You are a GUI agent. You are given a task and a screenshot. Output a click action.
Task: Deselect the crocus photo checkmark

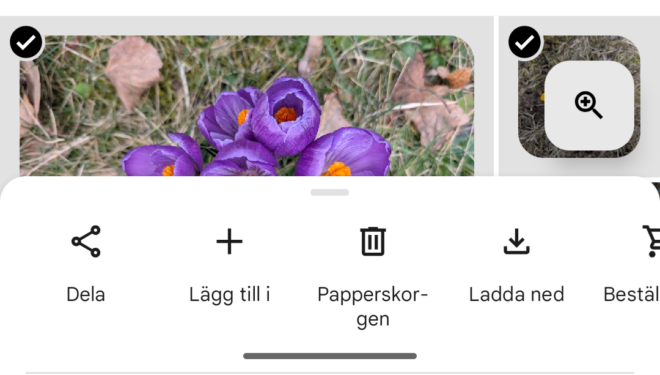pyautogui.click(x=26, y=42)
